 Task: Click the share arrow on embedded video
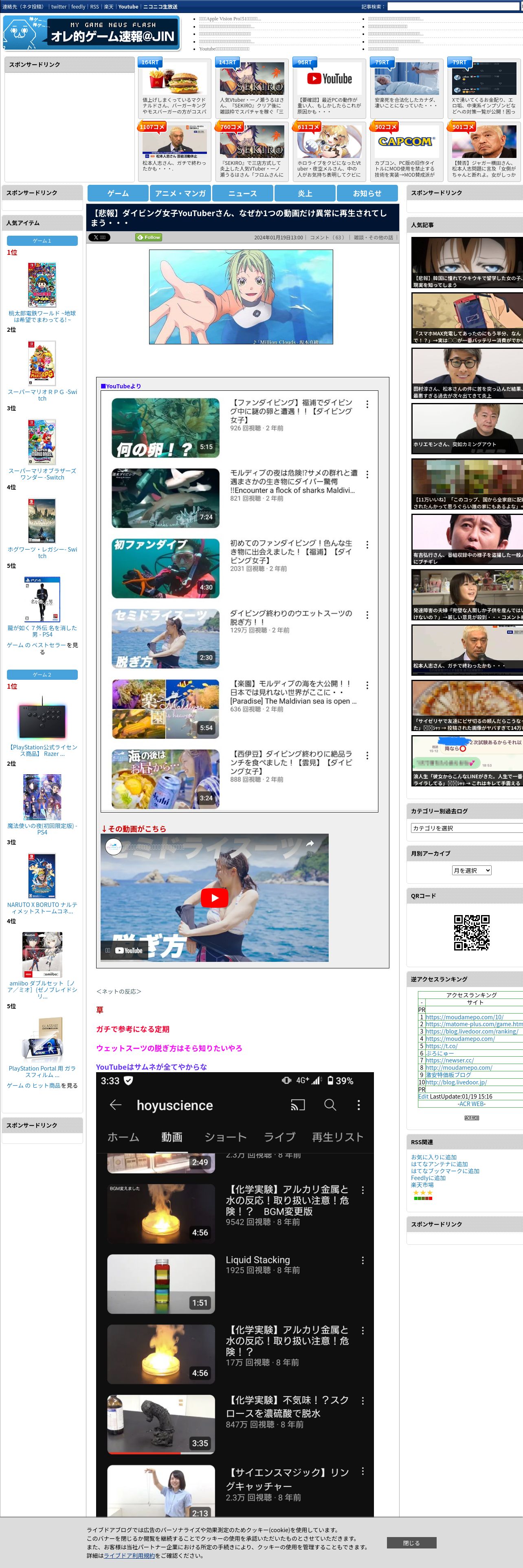[310, 844]
